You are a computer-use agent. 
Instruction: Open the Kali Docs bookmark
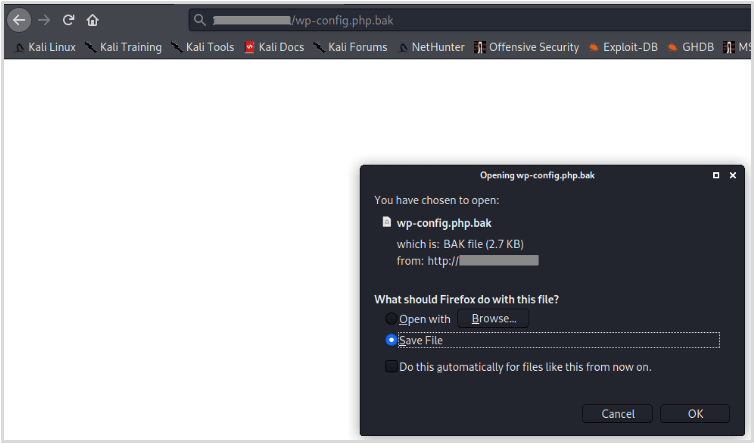(275, 47)
